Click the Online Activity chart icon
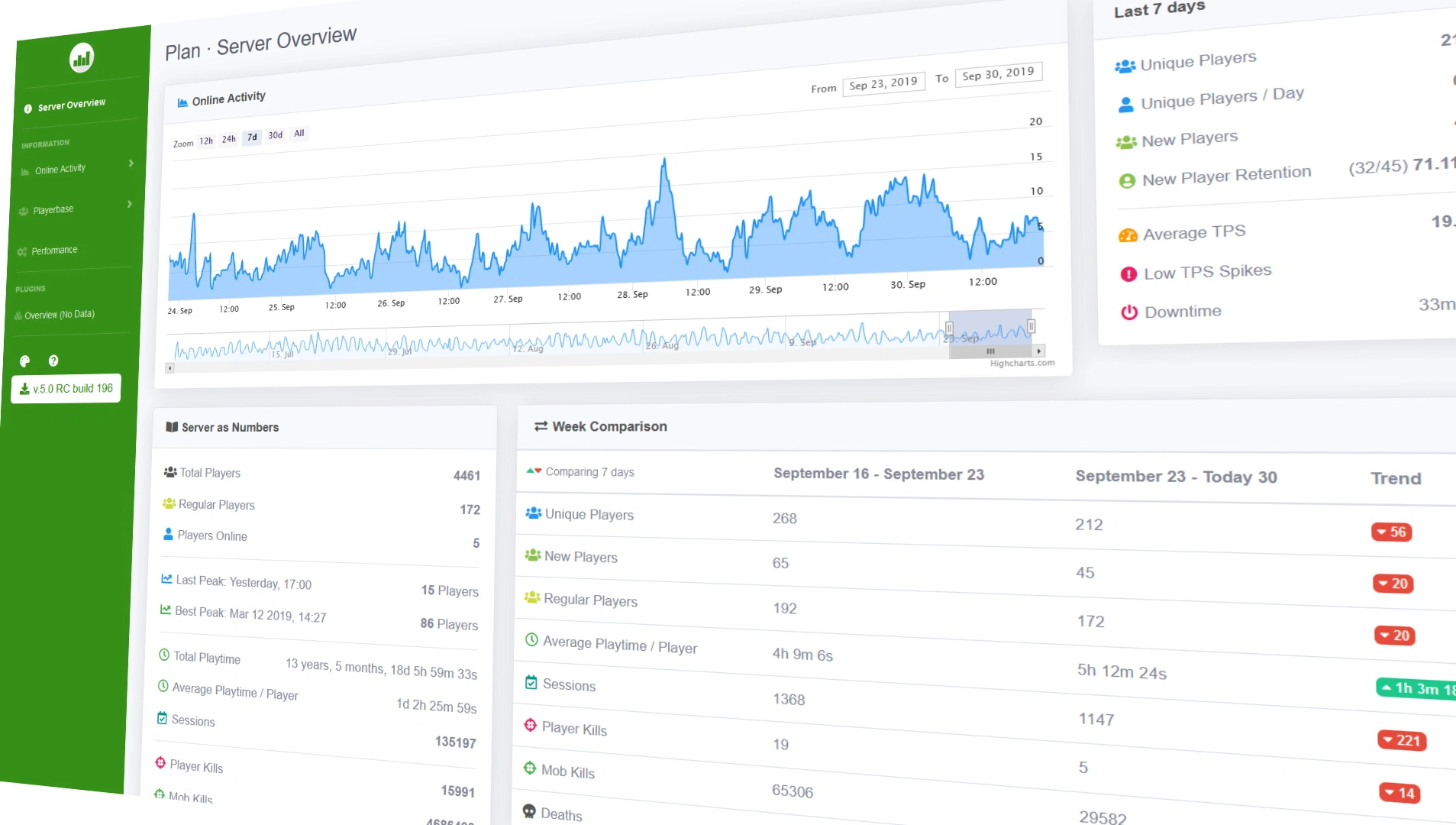This screenshot has height=825, width=1456. (182, 102)
